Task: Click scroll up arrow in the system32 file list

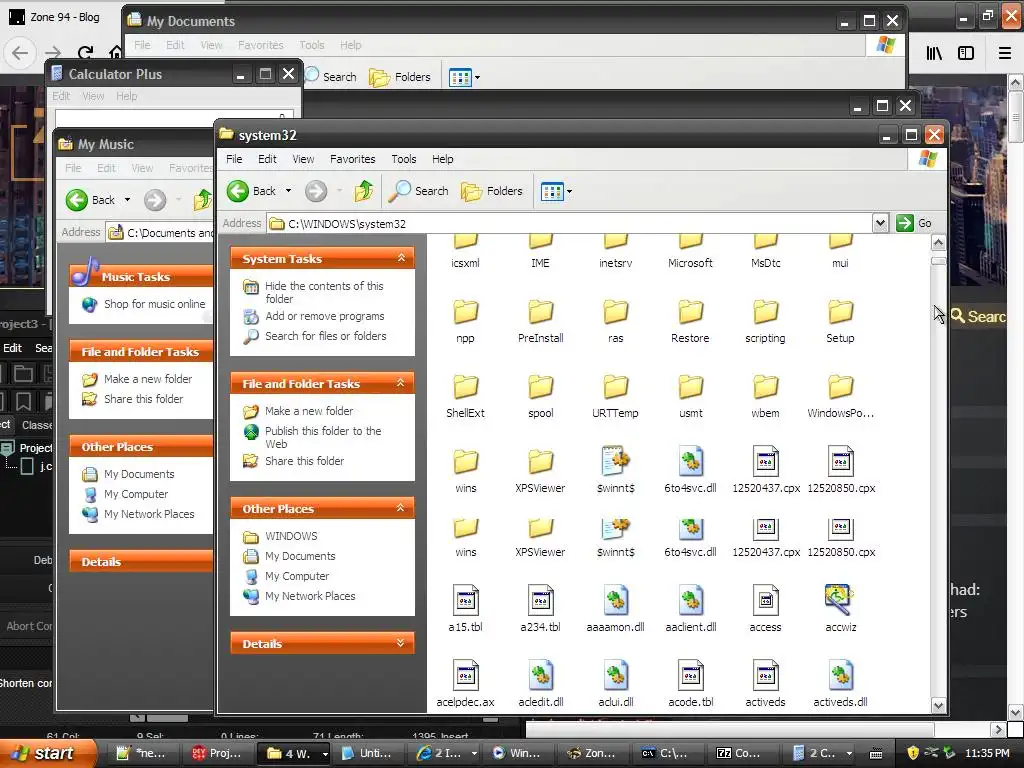Action: pyautogui.click(x=938, y=243)
